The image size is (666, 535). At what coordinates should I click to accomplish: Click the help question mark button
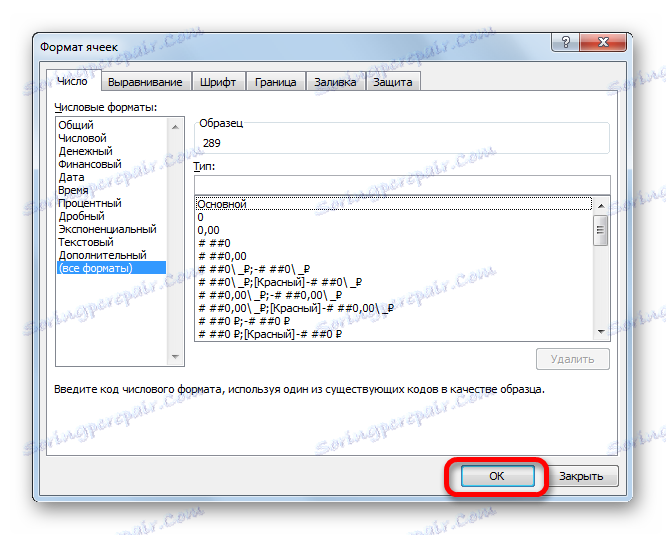(x=565, y=42)
